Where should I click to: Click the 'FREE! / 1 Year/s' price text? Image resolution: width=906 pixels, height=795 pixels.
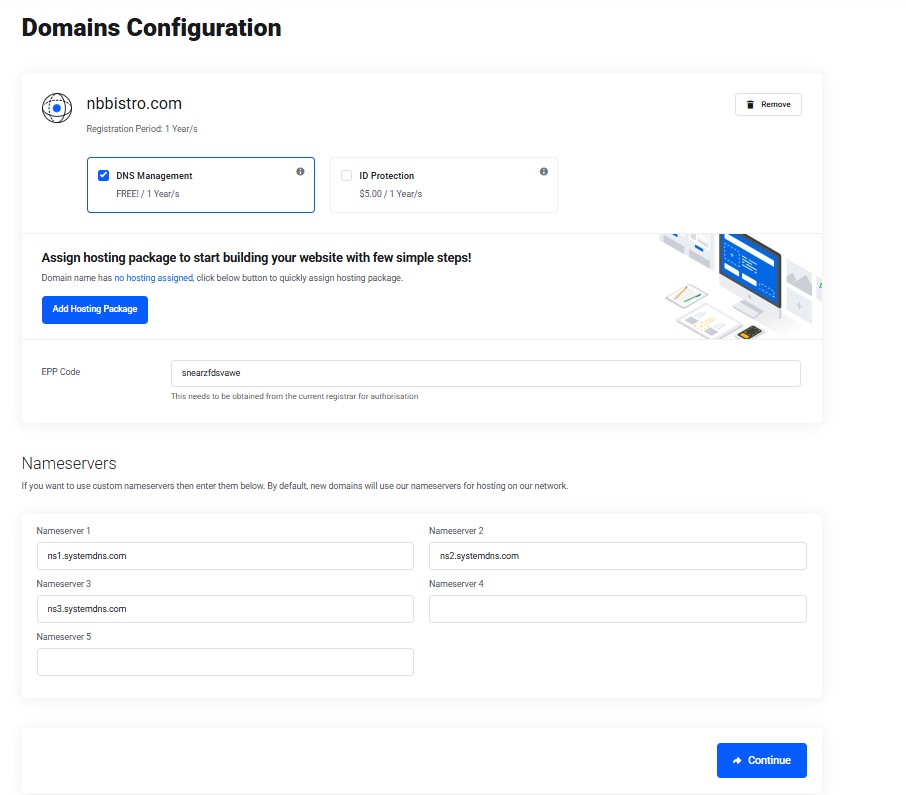click(x=148, y=194)
